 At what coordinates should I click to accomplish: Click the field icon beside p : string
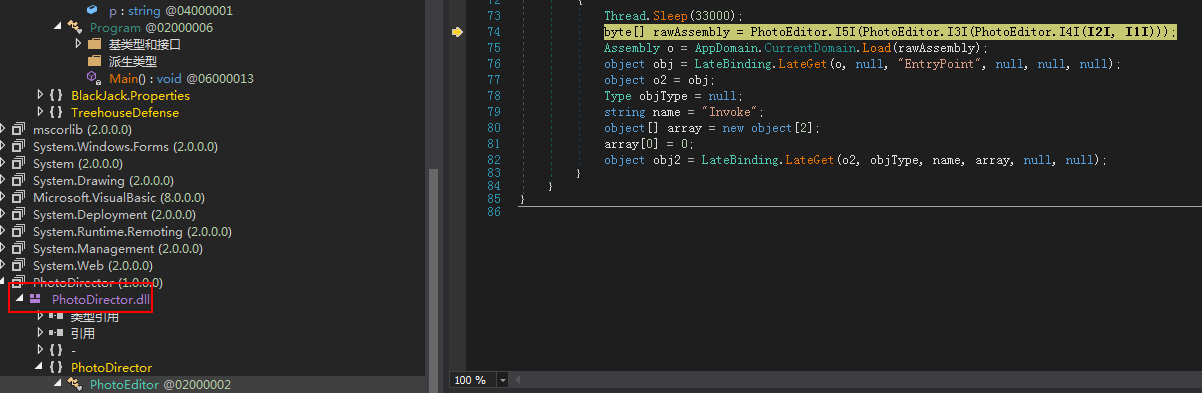pos(93,10)
